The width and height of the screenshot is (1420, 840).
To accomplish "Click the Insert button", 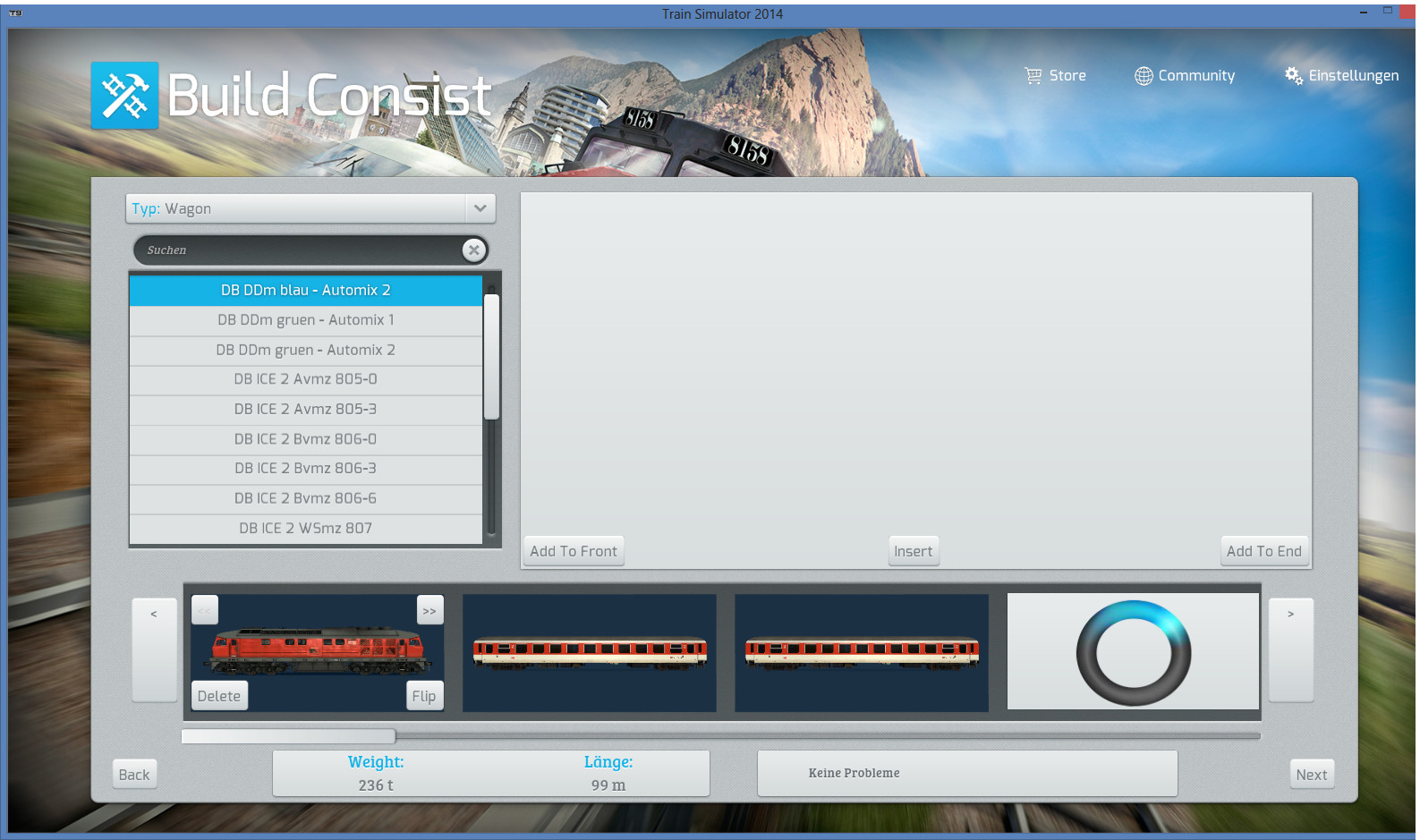I will click(914, 551).
